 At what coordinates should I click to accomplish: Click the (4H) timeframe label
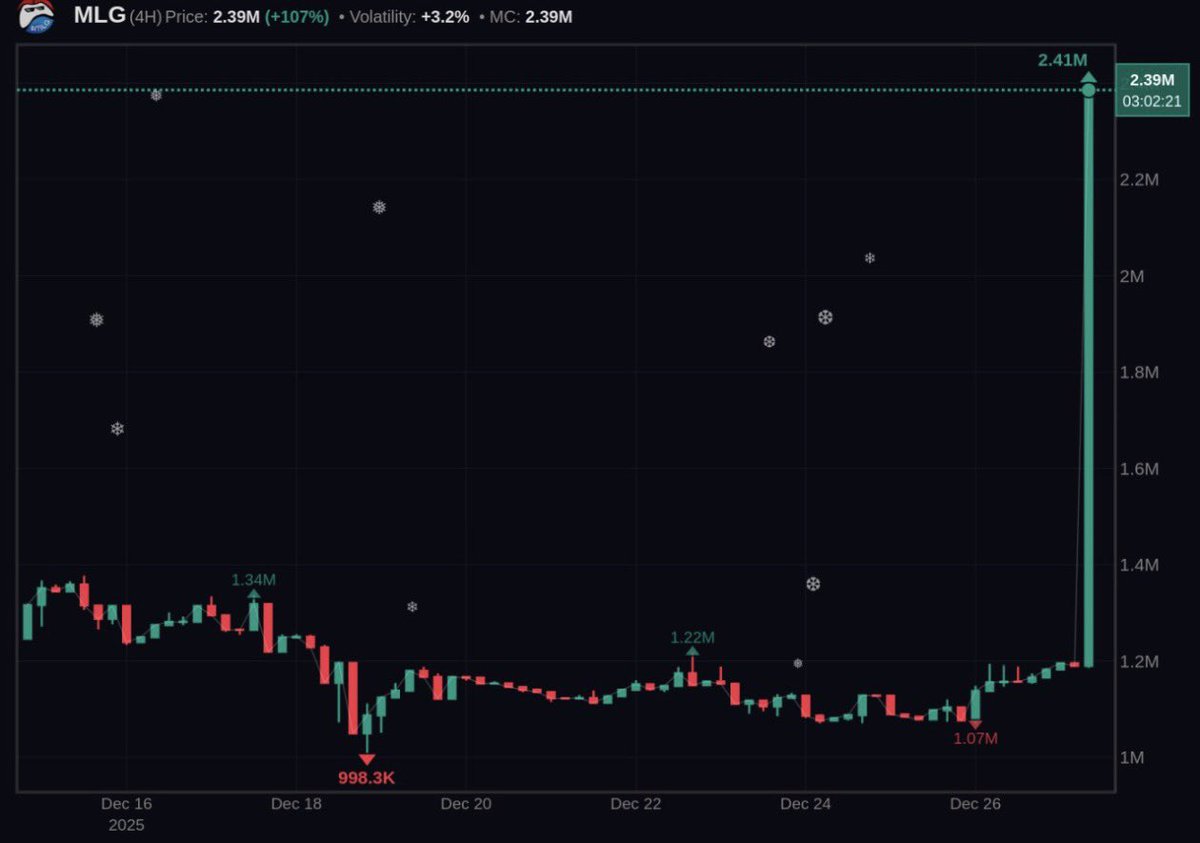click(146, 17)
